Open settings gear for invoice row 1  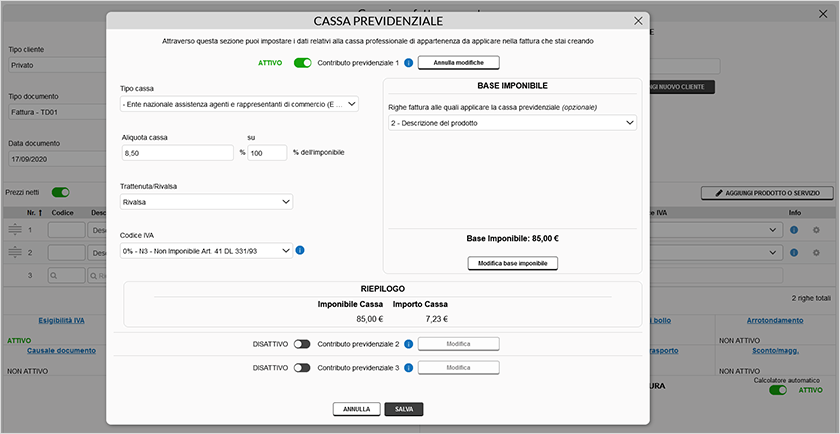[816, 230]
